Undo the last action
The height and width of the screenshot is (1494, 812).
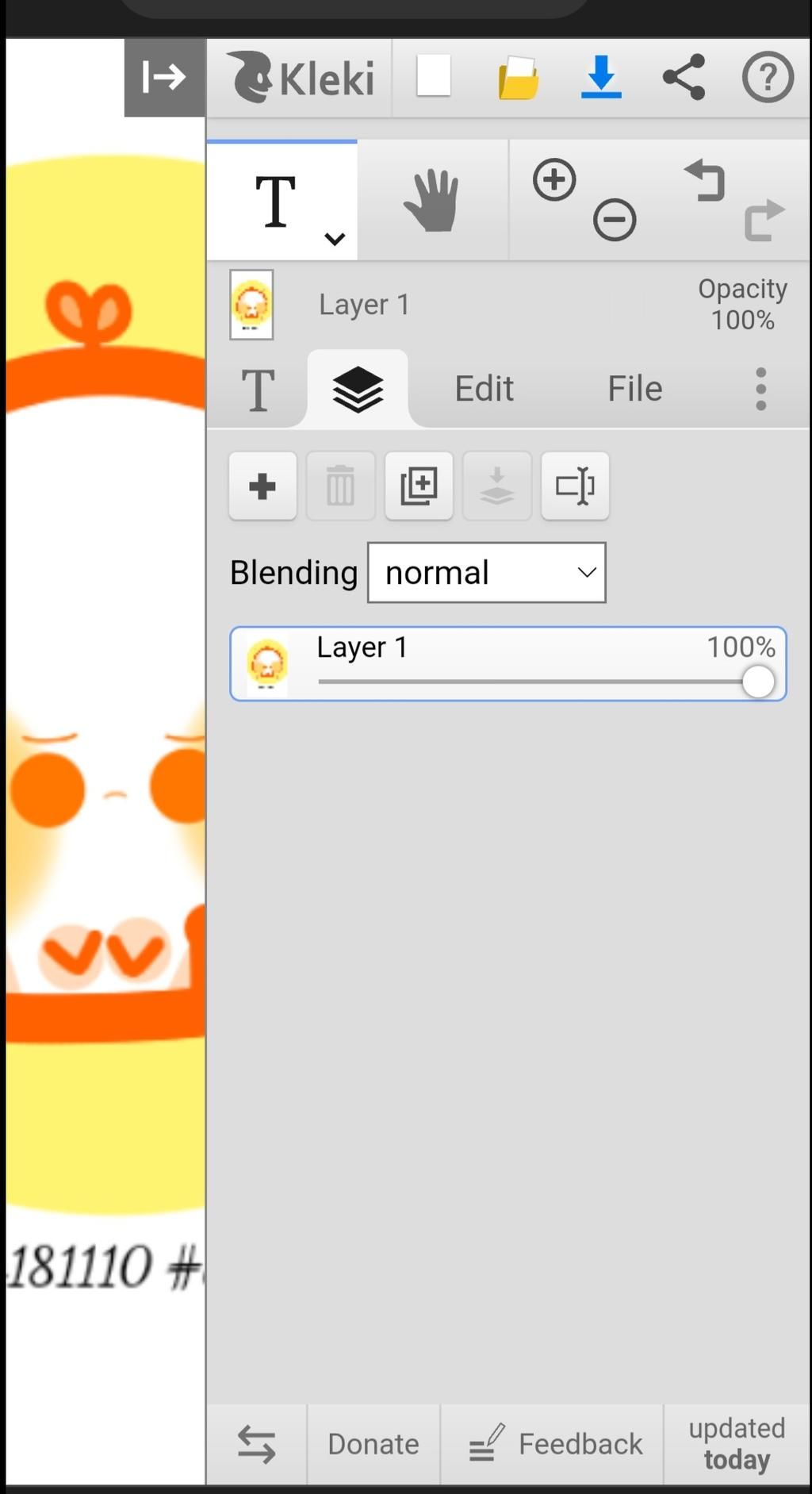click(x=705, y=180)
